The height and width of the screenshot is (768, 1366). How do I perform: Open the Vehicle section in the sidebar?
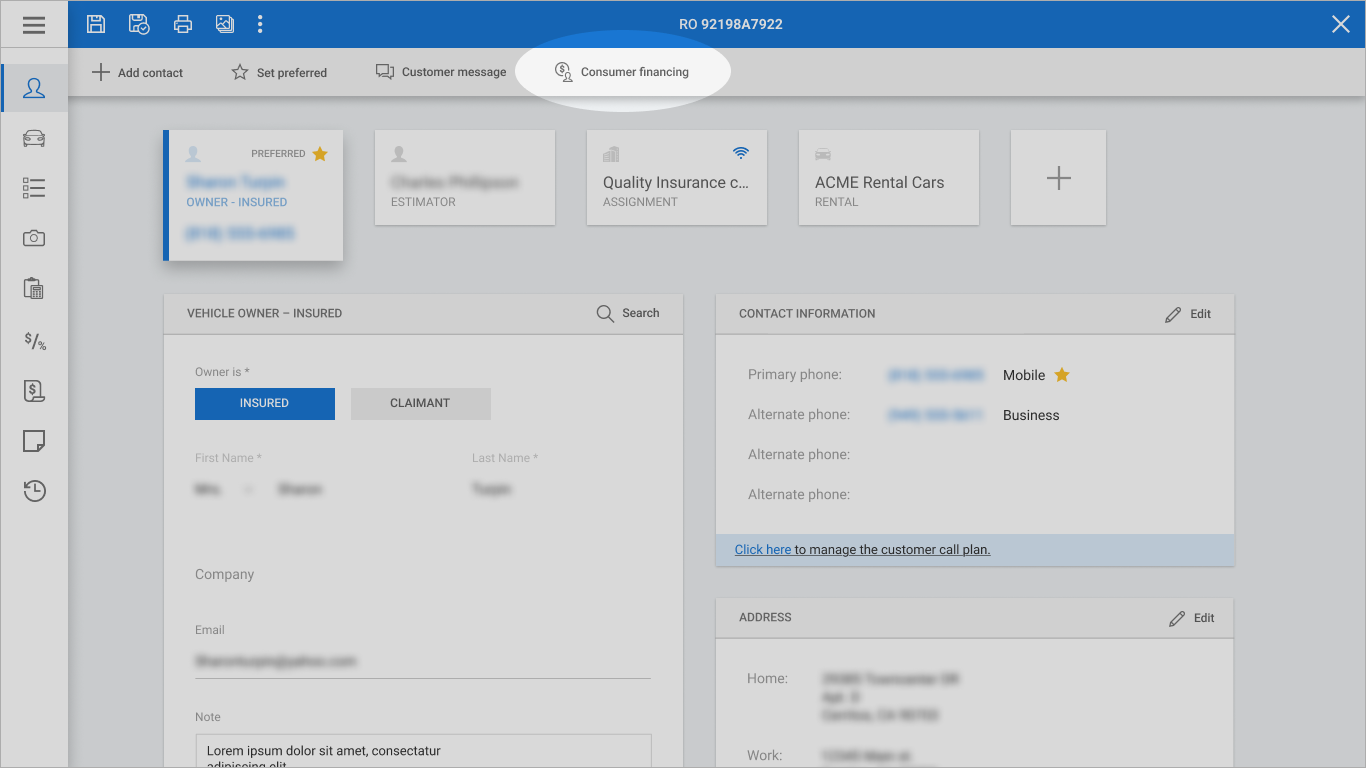pyautogui.click(x=34, y=138)
